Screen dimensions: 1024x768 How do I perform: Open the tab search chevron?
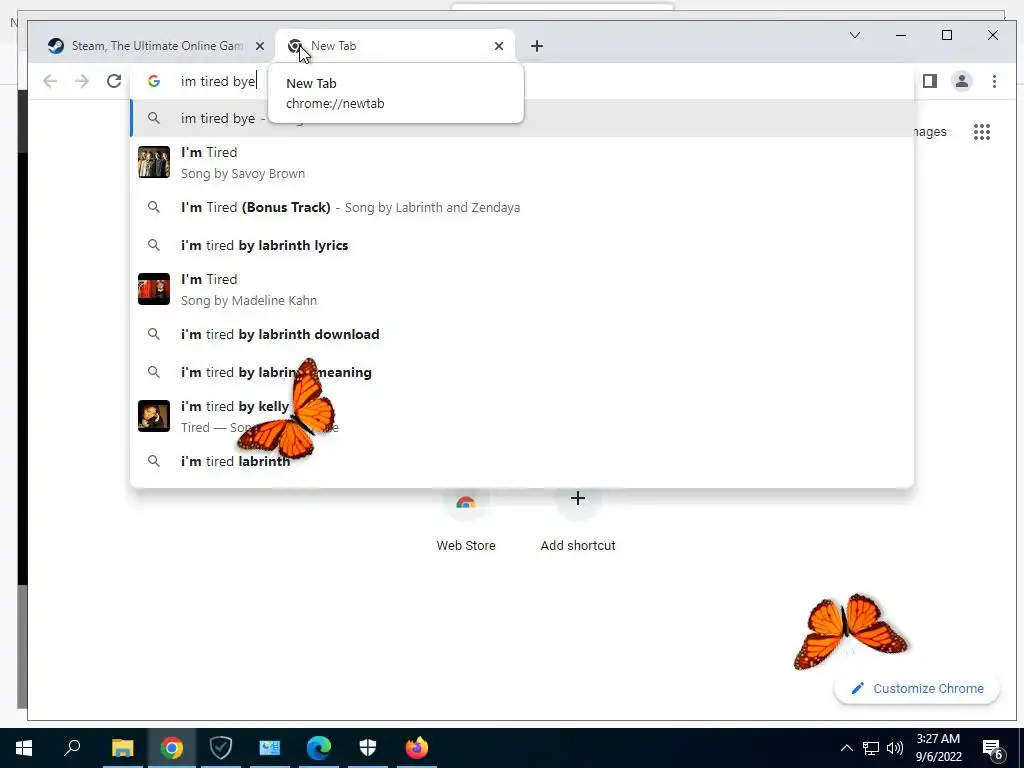[x=854, y=35]
